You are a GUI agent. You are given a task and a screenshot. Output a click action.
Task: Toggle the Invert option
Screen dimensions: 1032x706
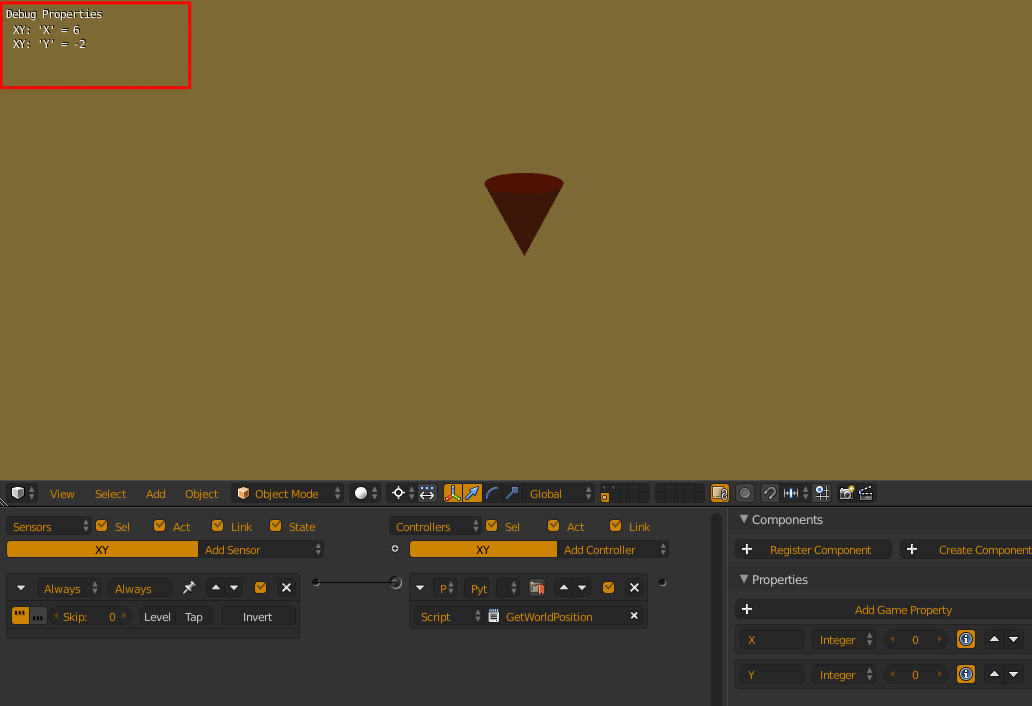coord(257,617)
